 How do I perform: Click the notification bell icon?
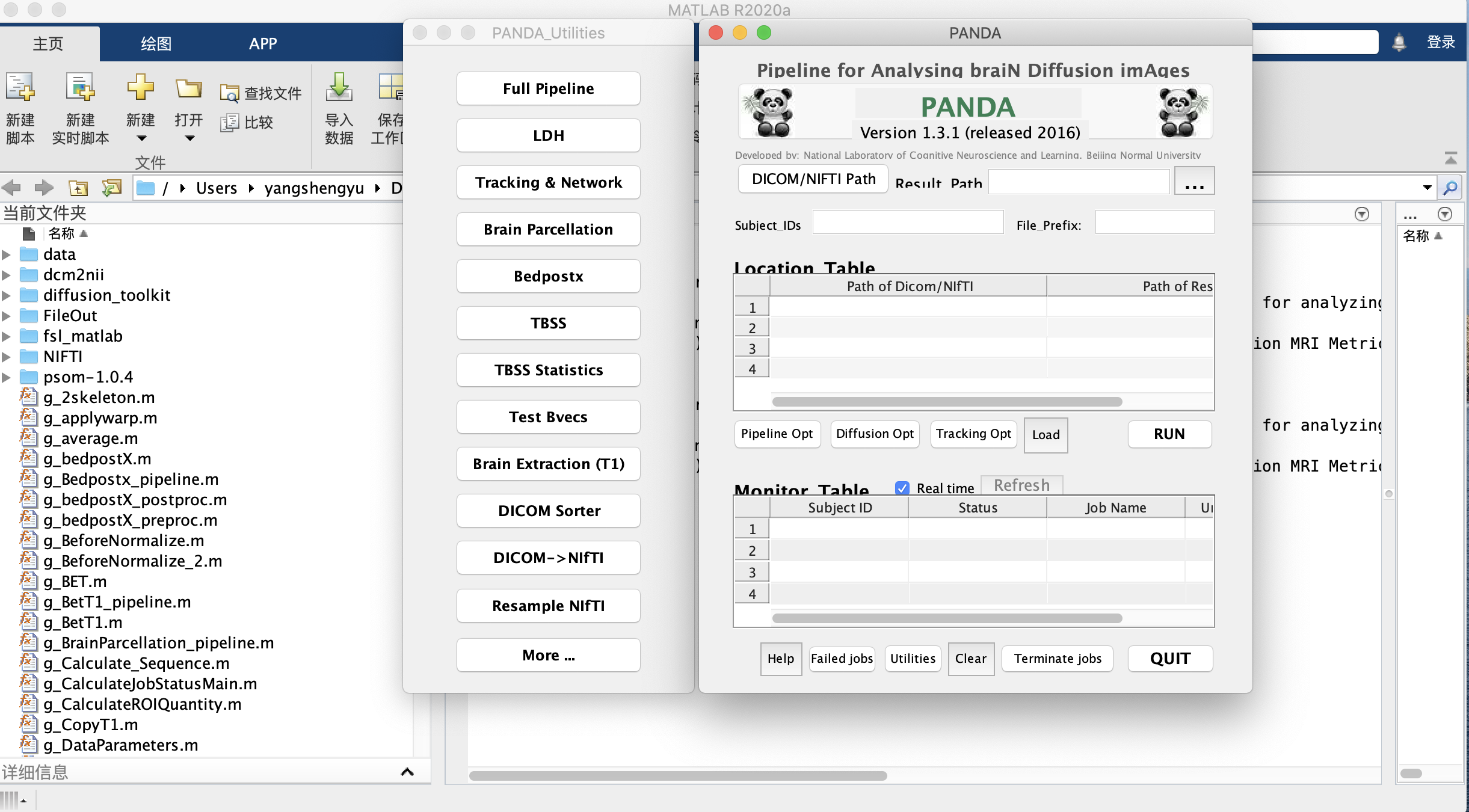pyautogui.click(x=1399, y=42)
